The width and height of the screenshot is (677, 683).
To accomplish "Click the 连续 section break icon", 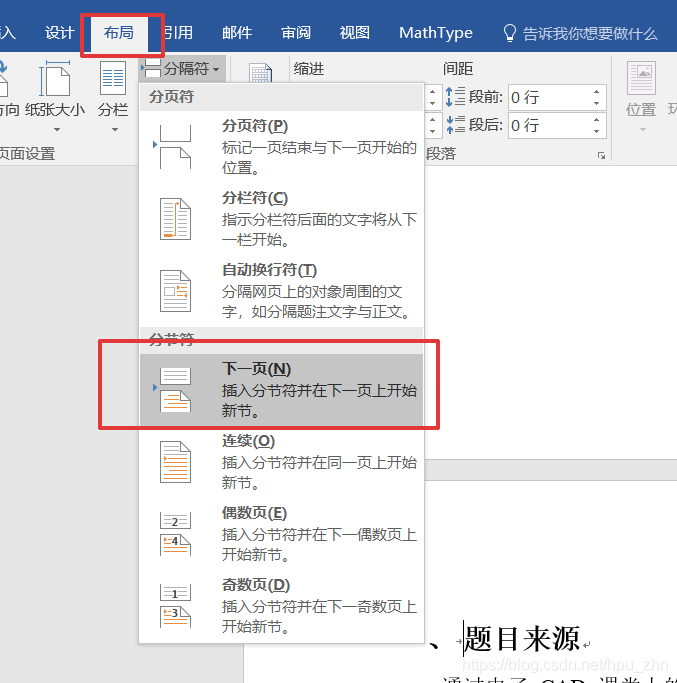I will (175, 462).
